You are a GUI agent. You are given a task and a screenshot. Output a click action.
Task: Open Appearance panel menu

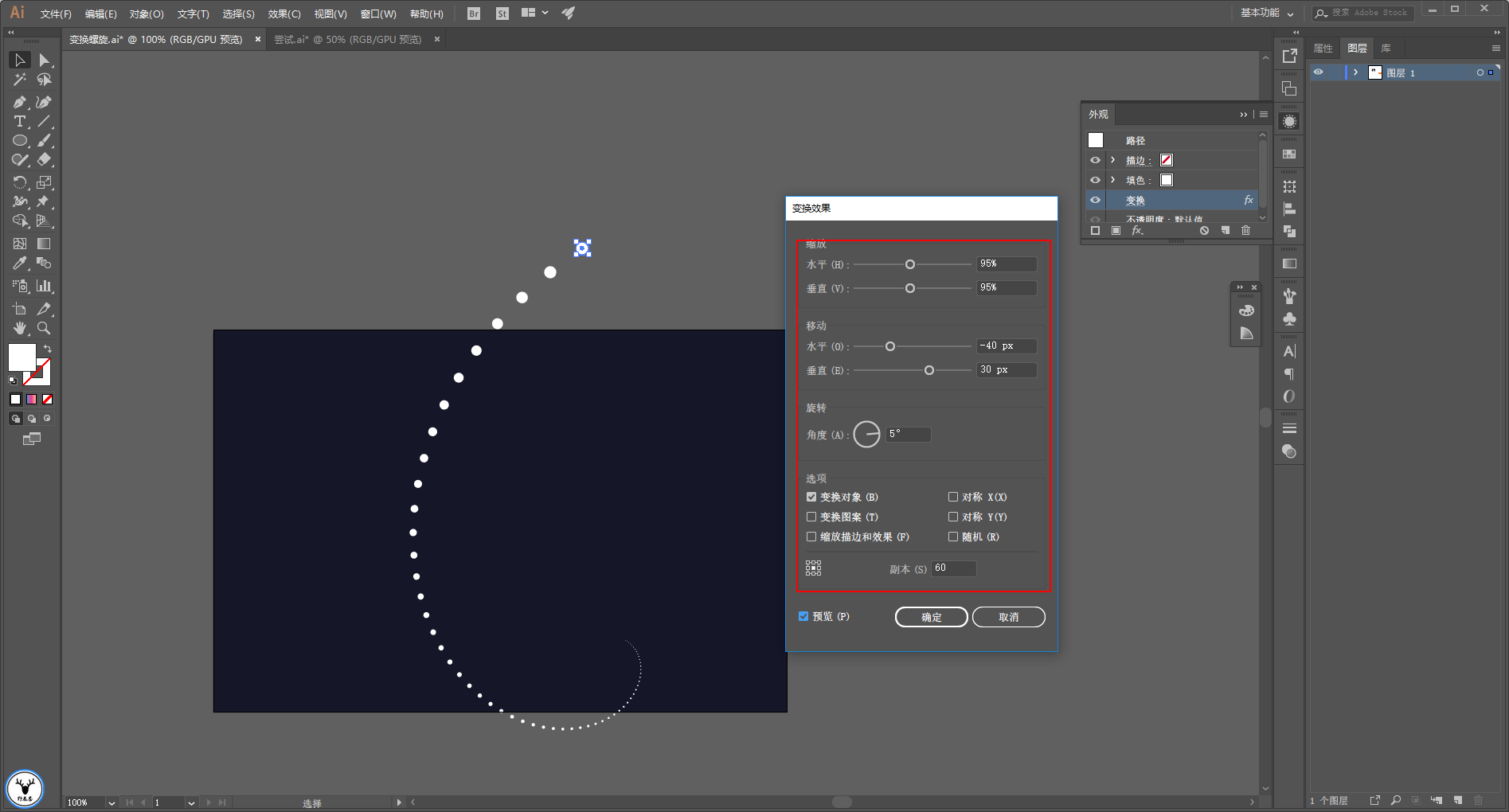[x=1264, y=115]
